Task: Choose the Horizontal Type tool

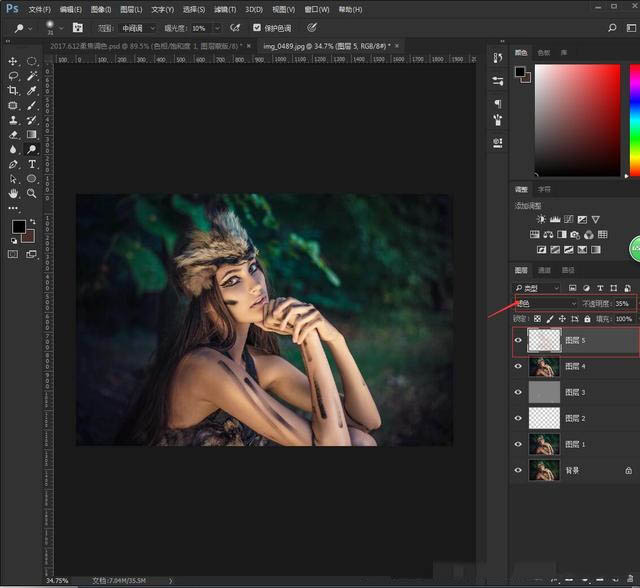Action: [32, 163]
